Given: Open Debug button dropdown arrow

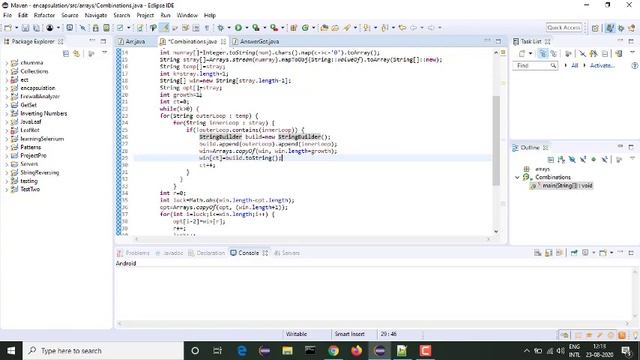Looking at the screenshot, I should [229, 28].
